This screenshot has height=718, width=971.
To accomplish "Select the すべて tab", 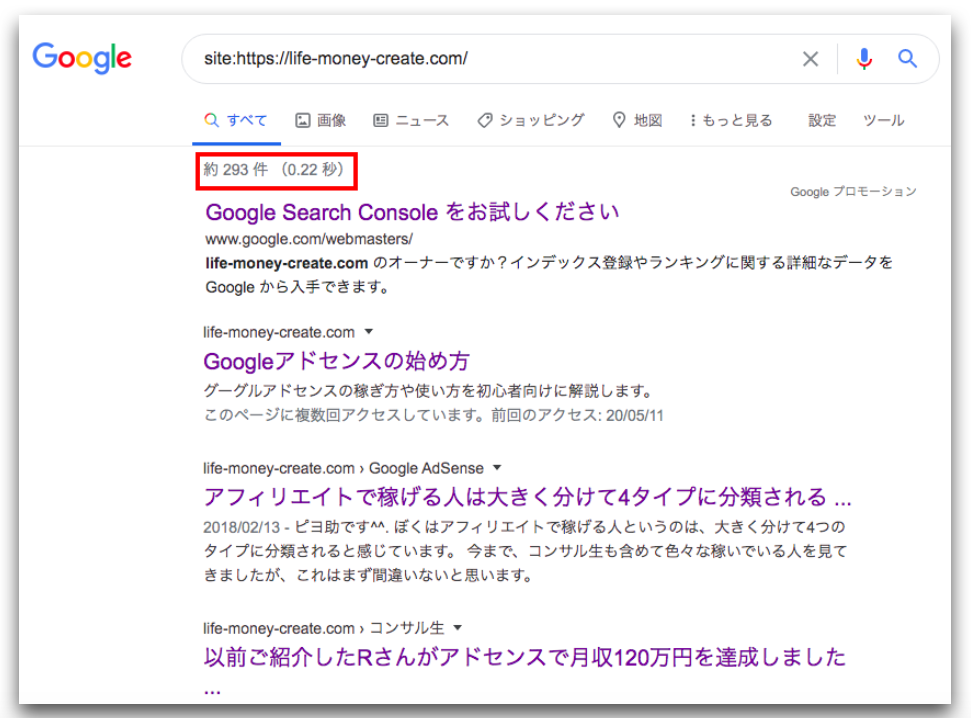I will pos(236,120).
